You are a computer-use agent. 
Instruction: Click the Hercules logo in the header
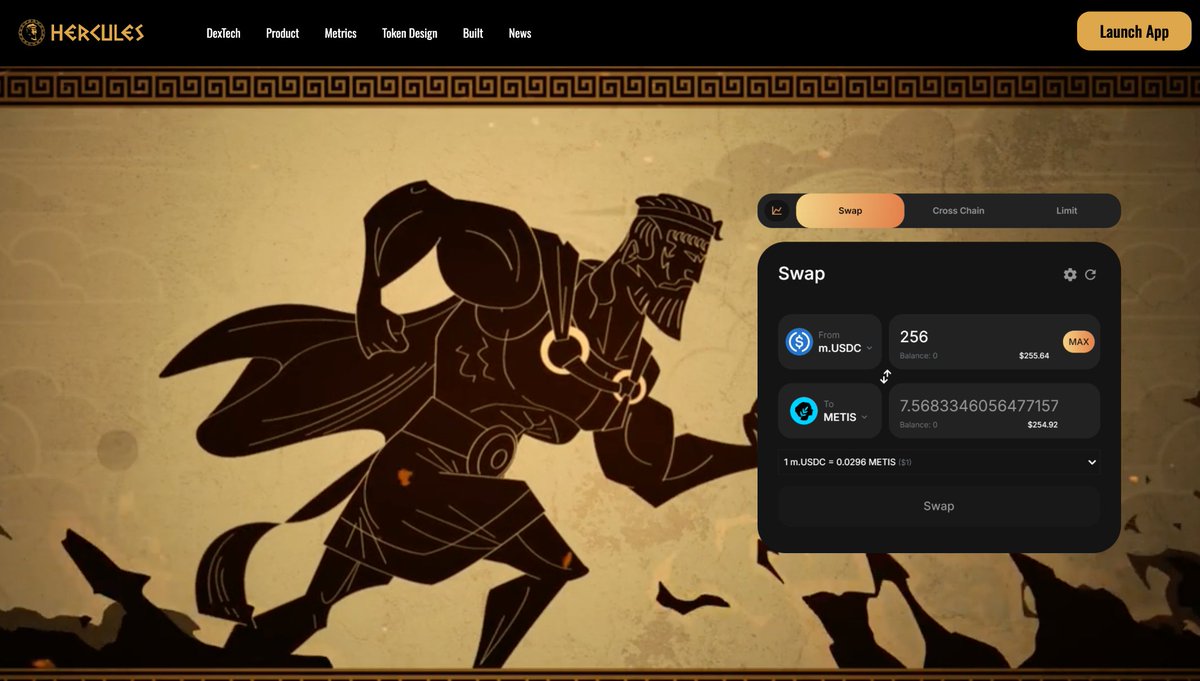81,32
